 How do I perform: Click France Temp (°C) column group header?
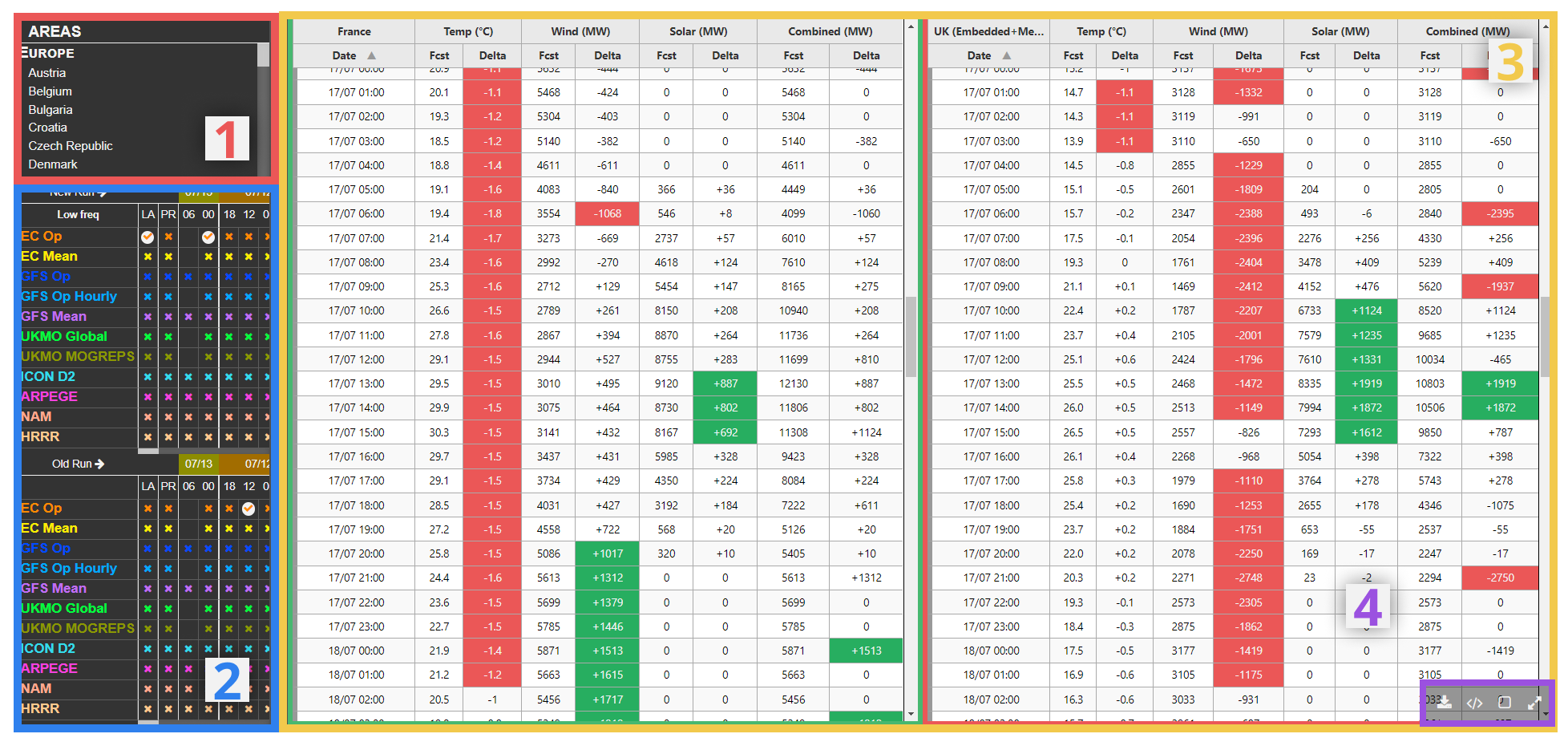pyautogui.click(x=468, y=31)
